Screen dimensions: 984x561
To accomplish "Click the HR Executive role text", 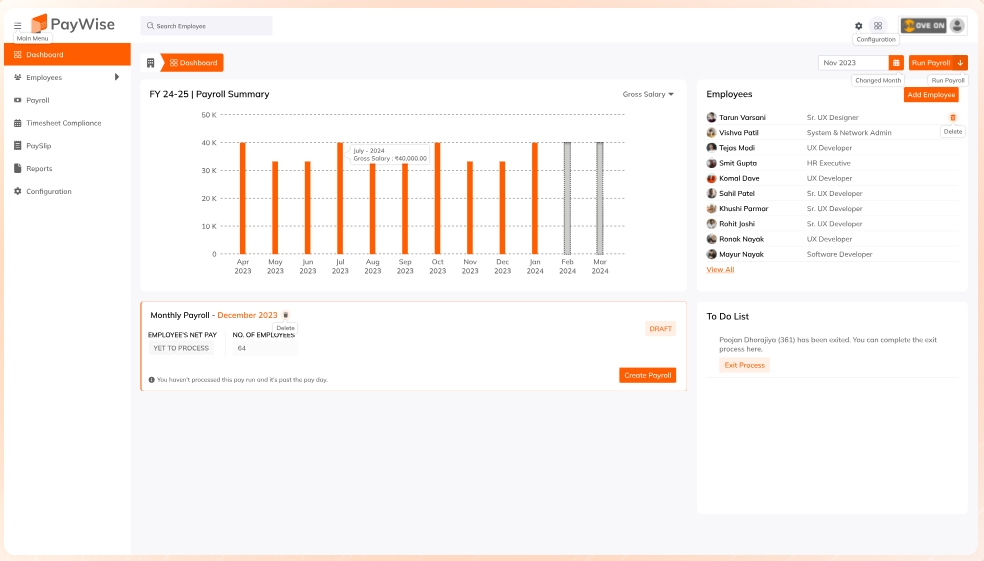I will point(828,163).
